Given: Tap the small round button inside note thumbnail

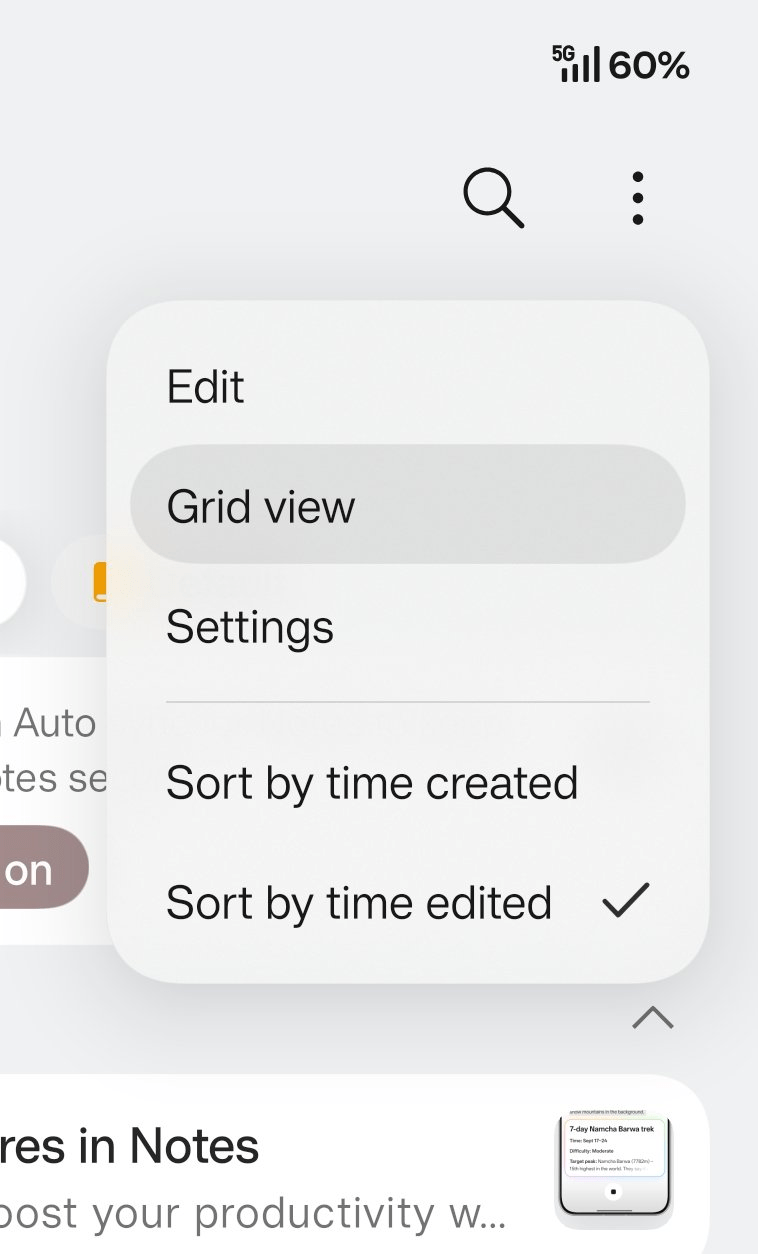Looking at the screenshot, I should [x=614, y=1192].
